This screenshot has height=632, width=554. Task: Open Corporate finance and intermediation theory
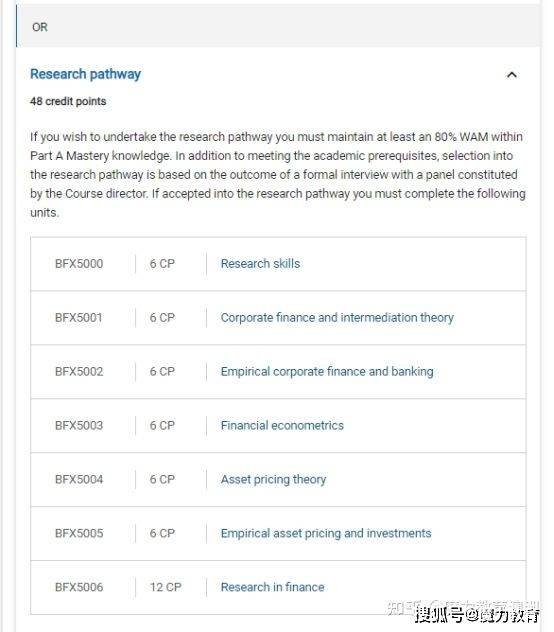click(x=337, y=318)
